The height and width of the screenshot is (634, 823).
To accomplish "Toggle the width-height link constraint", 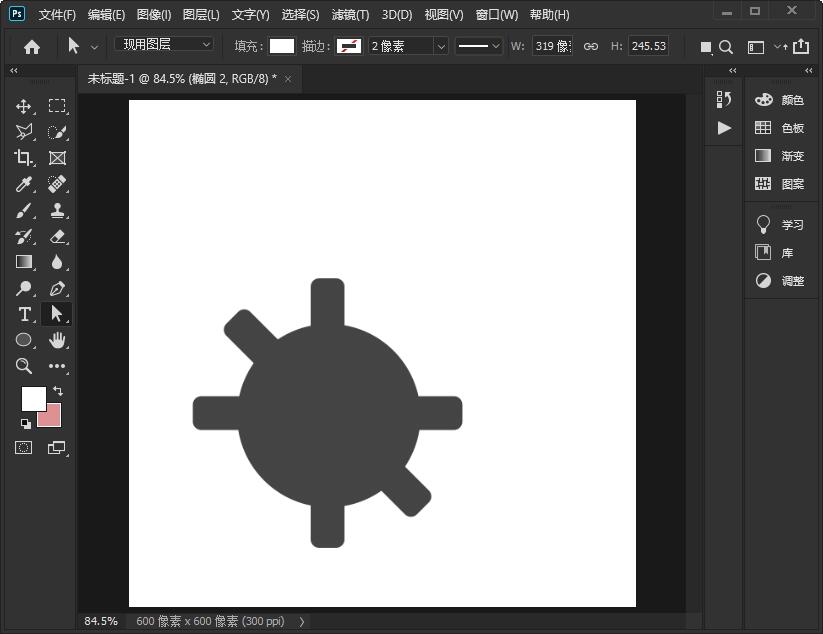I will click(590, 46).
